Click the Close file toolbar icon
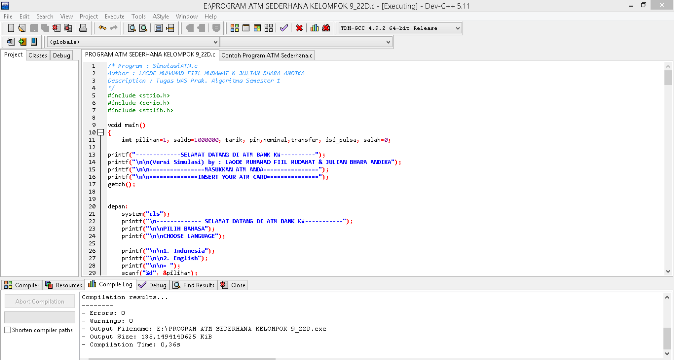 (56, 28)
